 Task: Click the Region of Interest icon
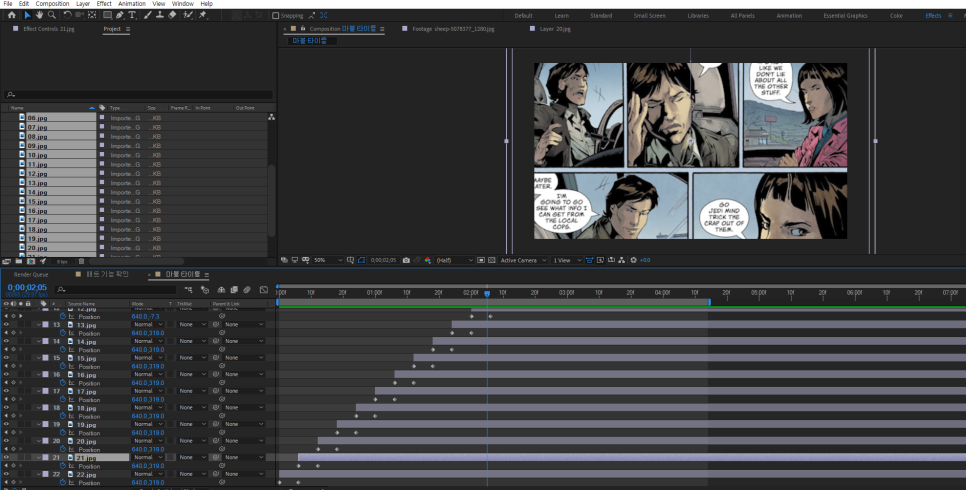[481, 260]
